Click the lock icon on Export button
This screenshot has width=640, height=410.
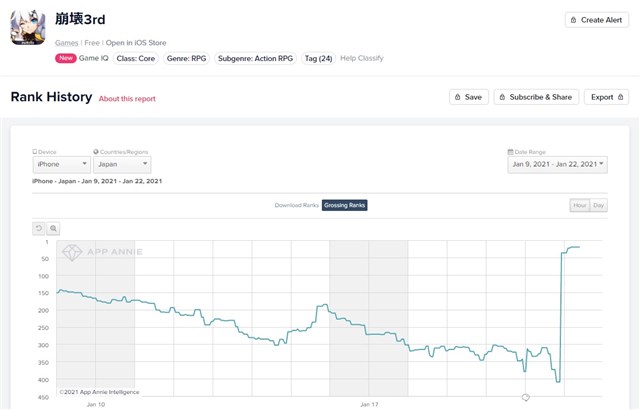pos(620,97)
